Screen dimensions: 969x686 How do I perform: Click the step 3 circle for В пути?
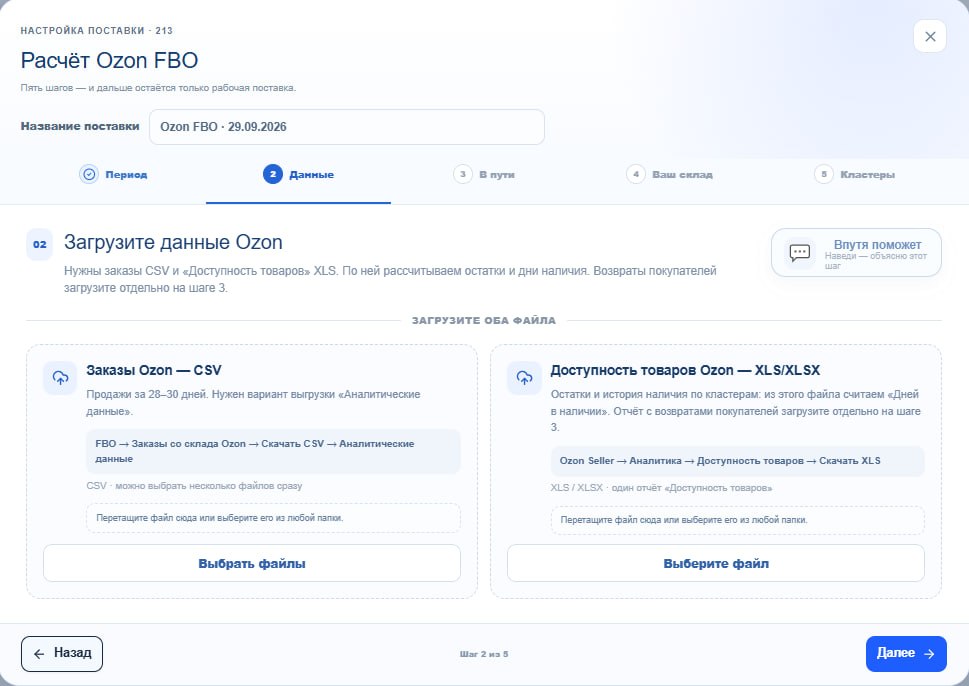pos(463,174)
